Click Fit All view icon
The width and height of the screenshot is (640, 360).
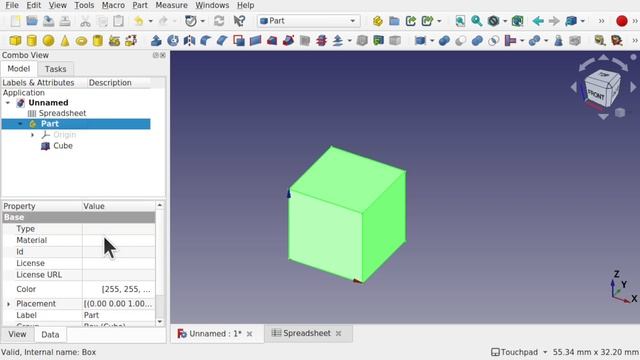(460, 21)
